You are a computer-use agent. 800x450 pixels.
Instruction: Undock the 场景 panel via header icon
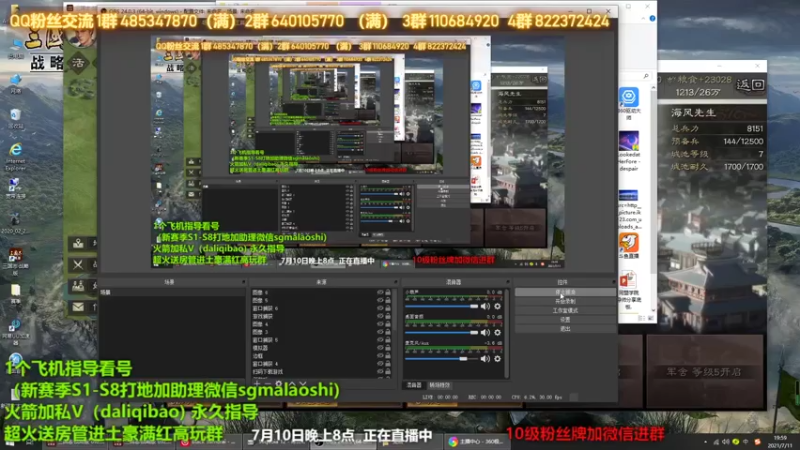(x=243, y=282)
